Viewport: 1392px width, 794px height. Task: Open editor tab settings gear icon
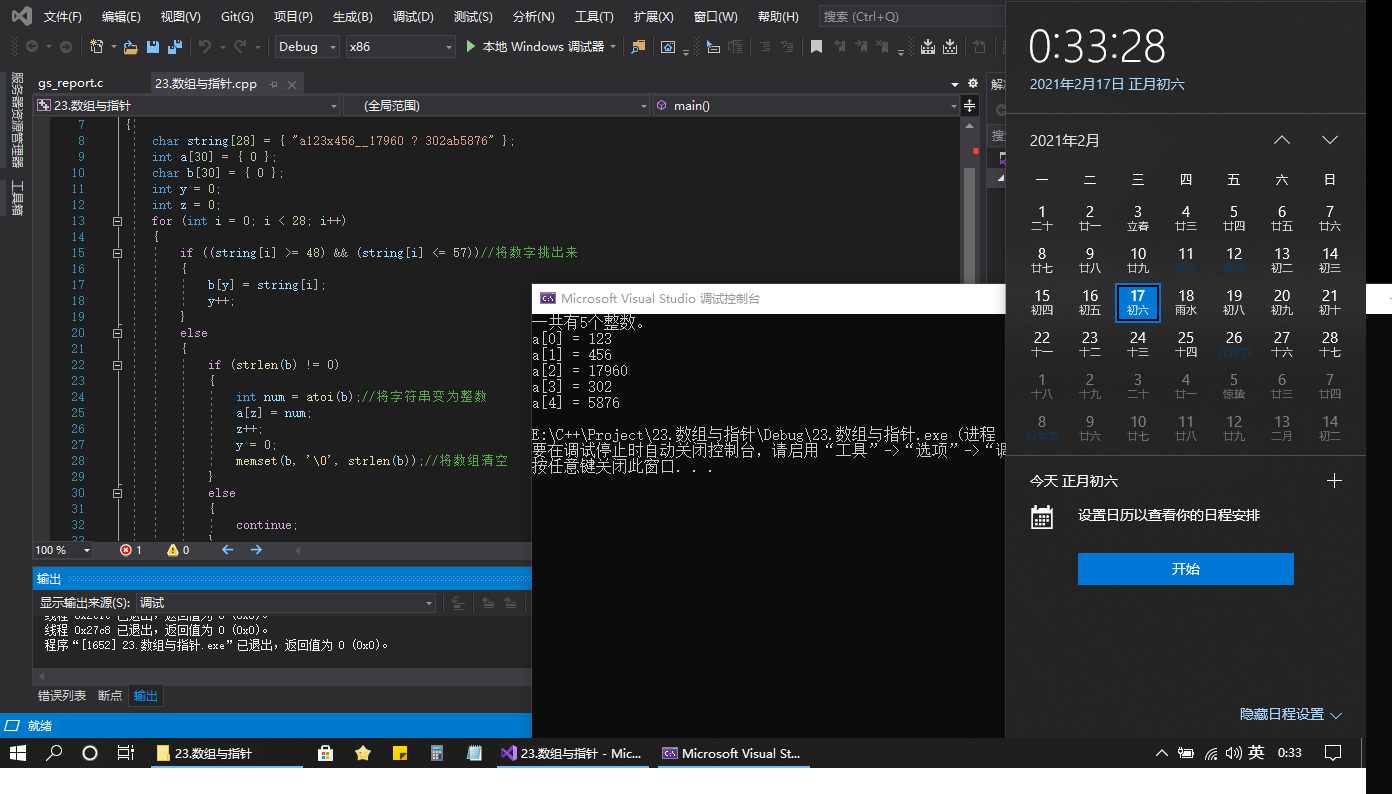pyautogui.click(x=972, y=84)
